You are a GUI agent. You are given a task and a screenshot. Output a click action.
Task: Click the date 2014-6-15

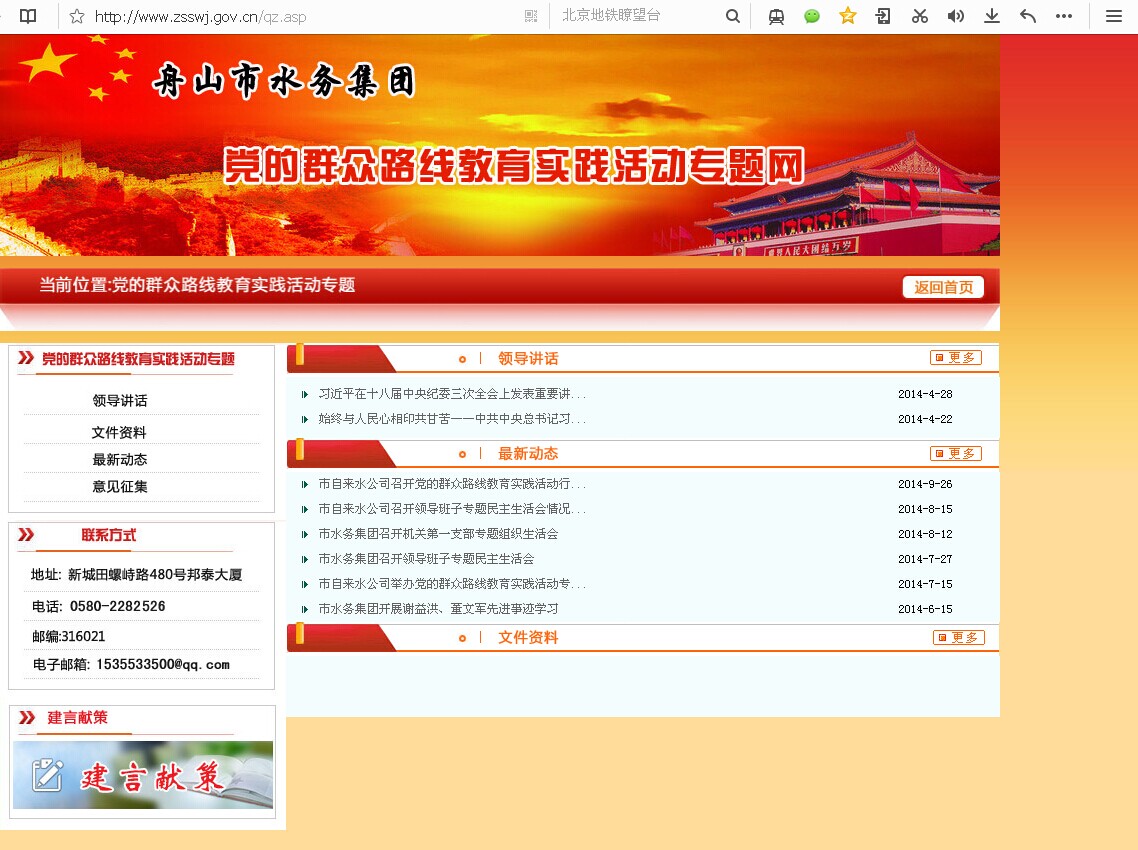point(925,609)
